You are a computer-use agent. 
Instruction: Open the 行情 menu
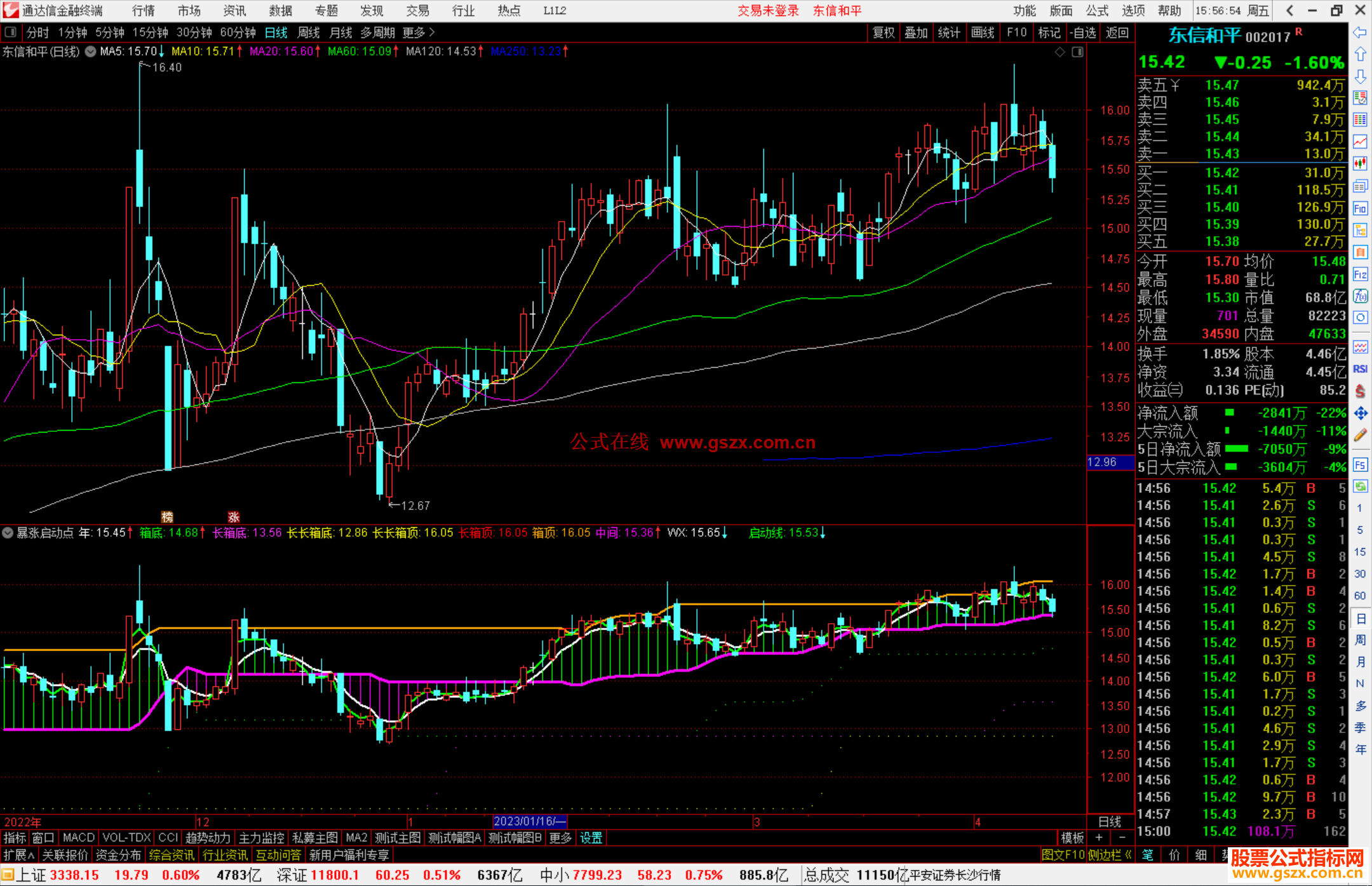(143, 11)
